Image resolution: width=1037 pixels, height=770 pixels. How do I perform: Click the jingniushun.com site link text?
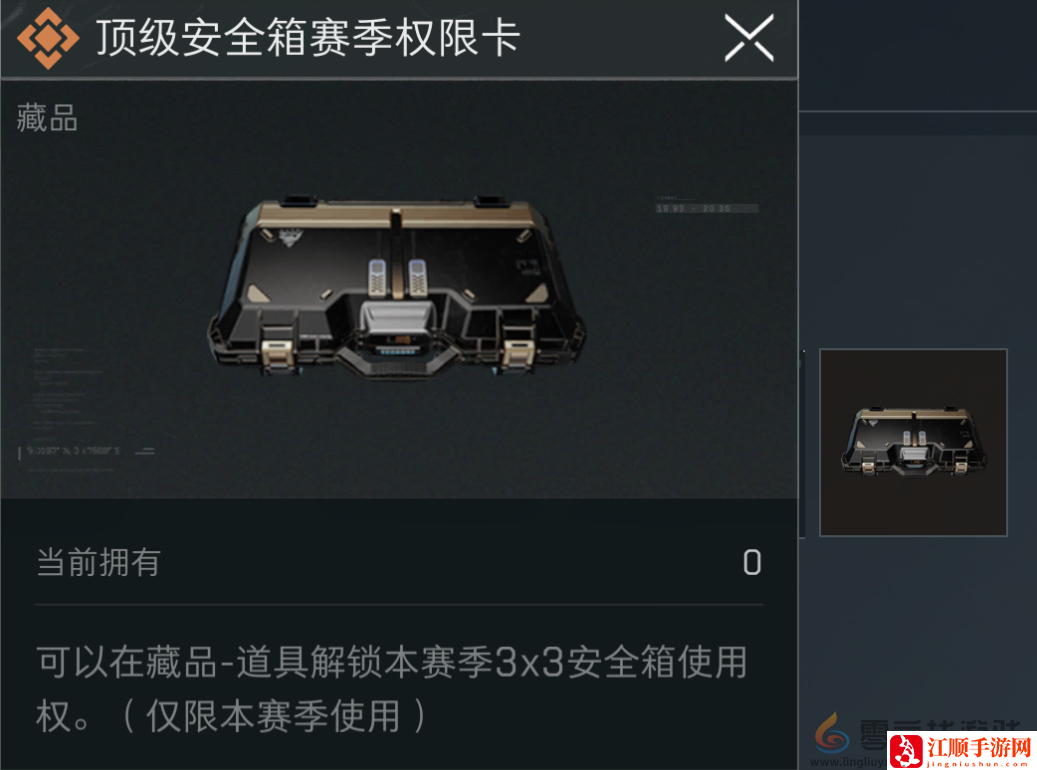977,763
